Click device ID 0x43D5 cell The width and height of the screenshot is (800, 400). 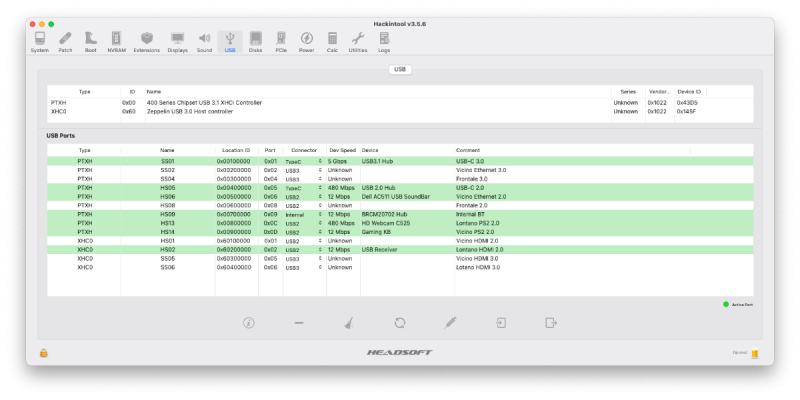pyautogui.click(x=687, y=103)
